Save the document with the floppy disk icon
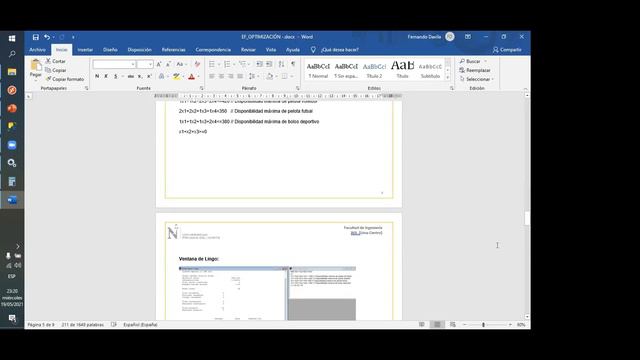The width and height of the screenshot is (640, 360). click(x=36, y=37)
